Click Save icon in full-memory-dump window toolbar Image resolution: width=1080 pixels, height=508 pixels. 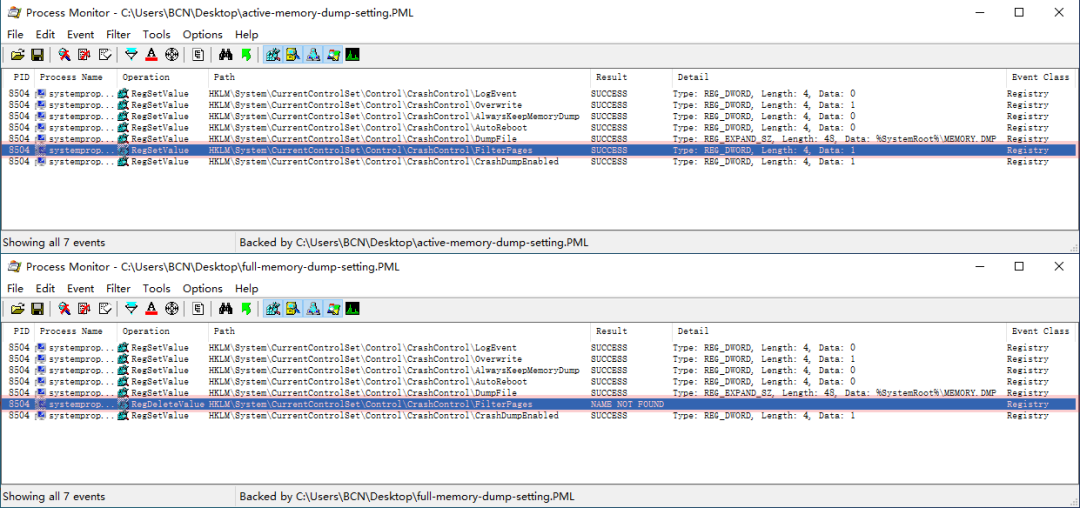(37, 309)
